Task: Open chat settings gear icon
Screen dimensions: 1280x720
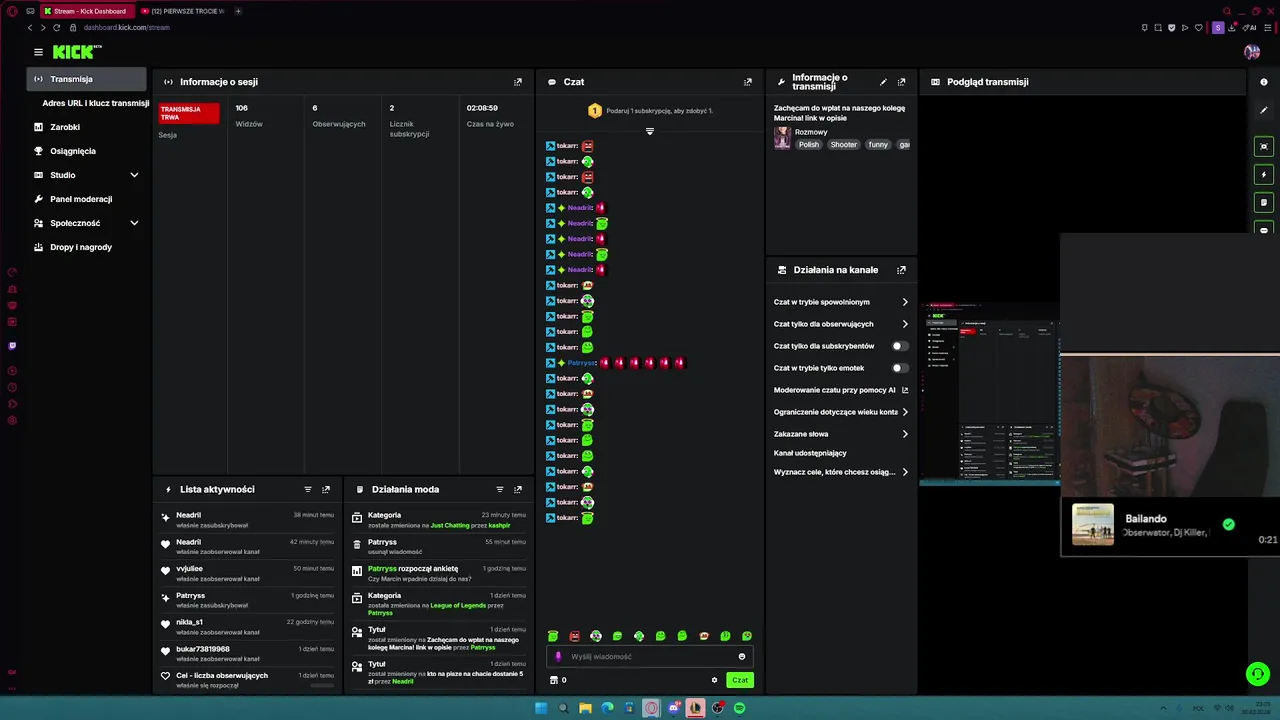Action: point(714,680)
